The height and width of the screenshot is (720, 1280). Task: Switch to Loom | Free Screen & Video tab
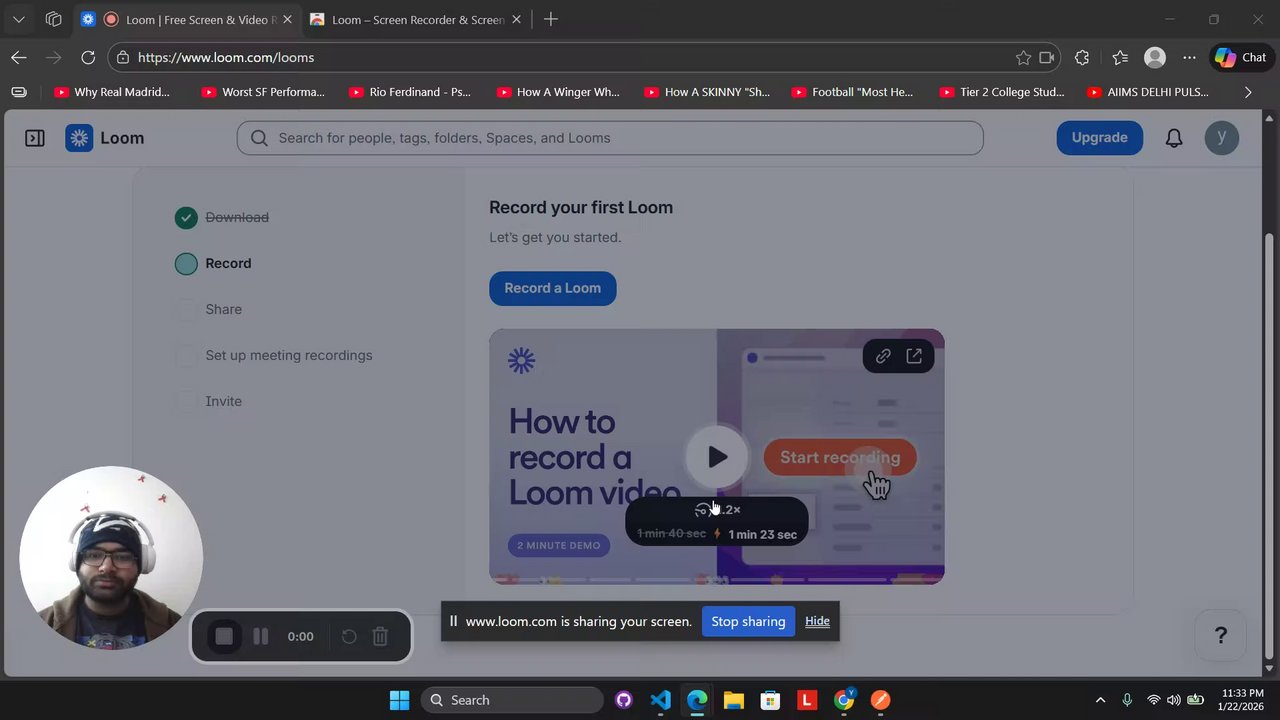[x=187, y=19]
